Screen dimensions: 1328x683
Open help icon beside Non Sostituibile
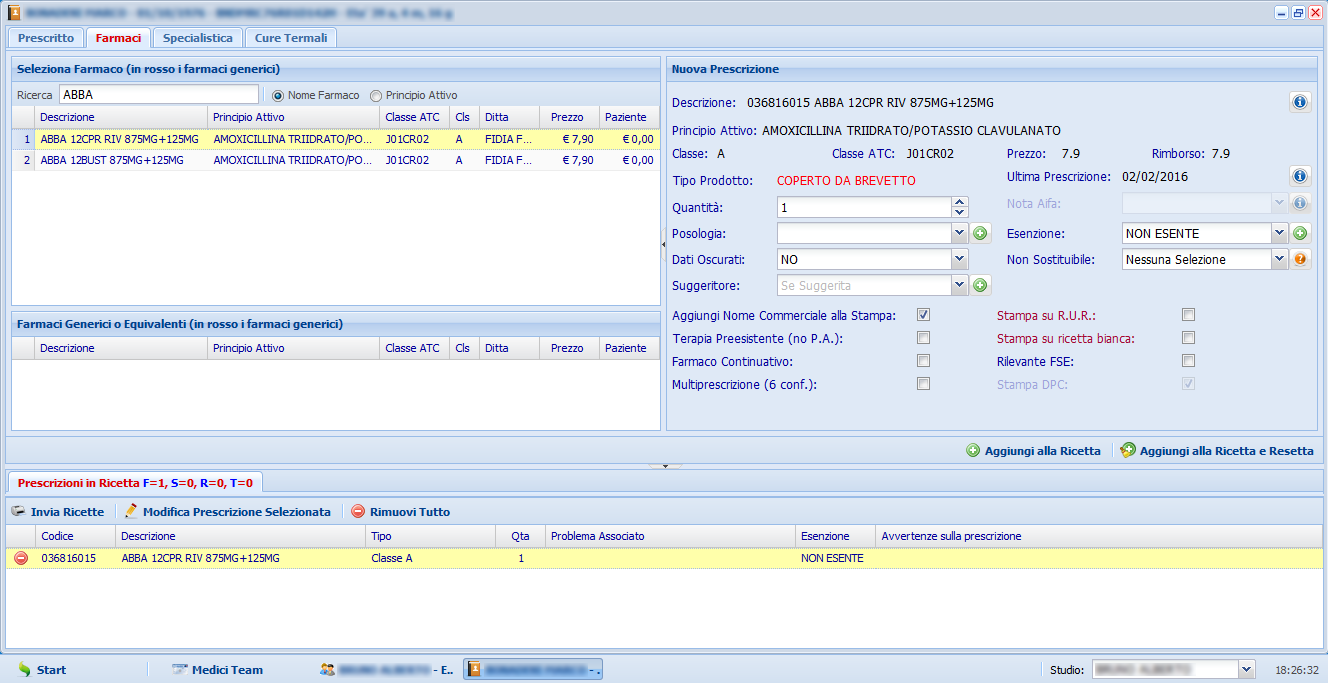[1300, 259]
